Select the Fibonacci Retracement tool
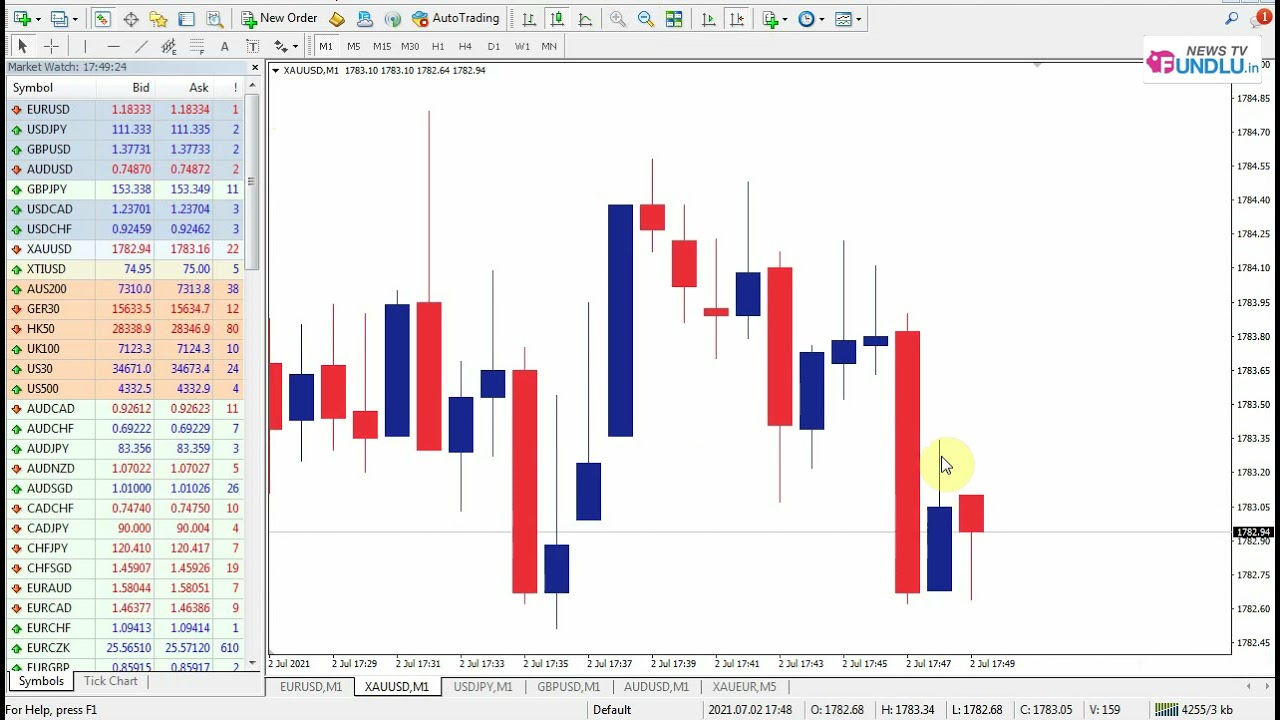This screenshot has height=720, width=1280. coord(197,46)
